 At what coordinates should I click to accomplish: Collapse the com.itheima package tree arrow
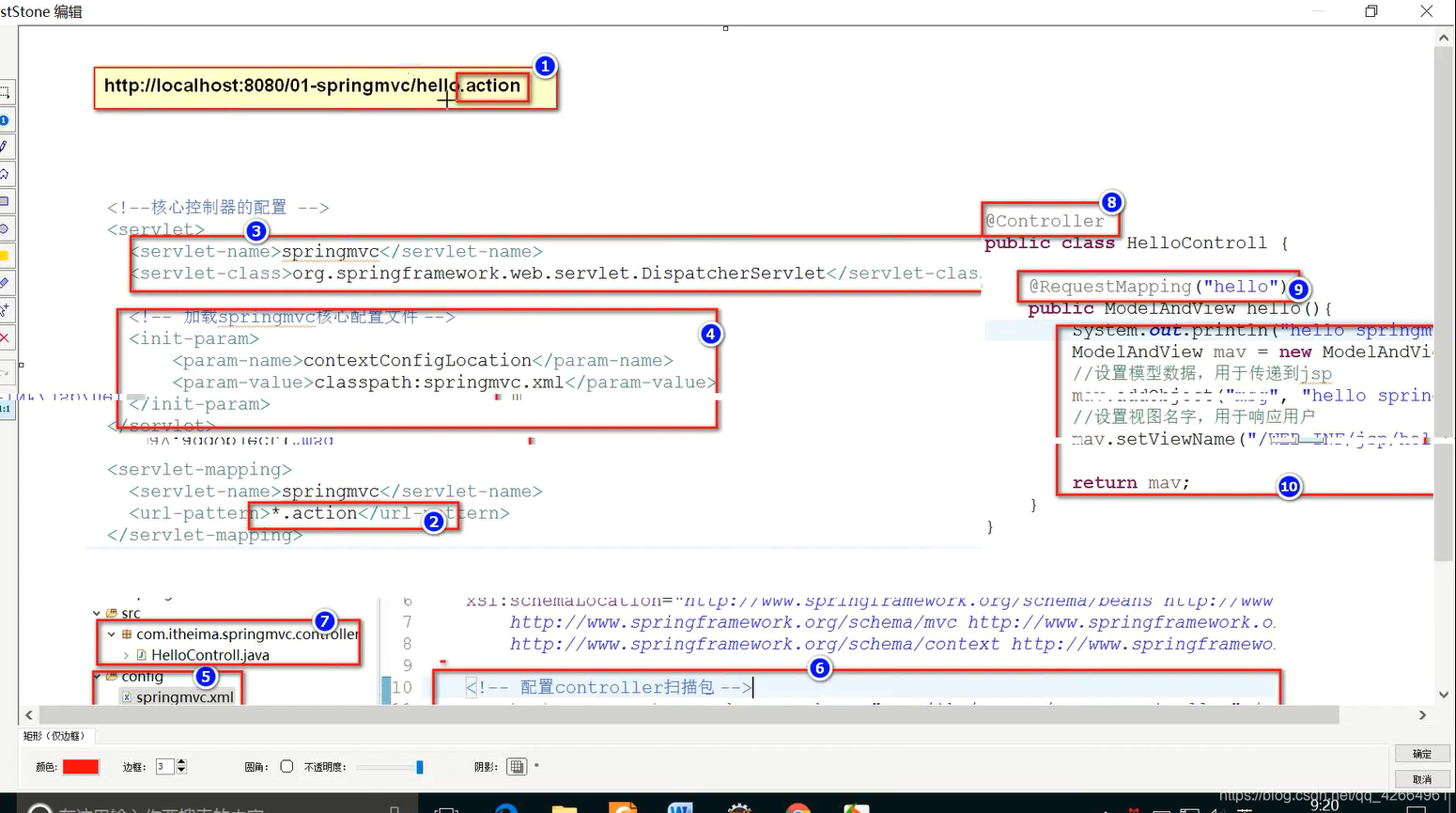(x=112, y=634)
